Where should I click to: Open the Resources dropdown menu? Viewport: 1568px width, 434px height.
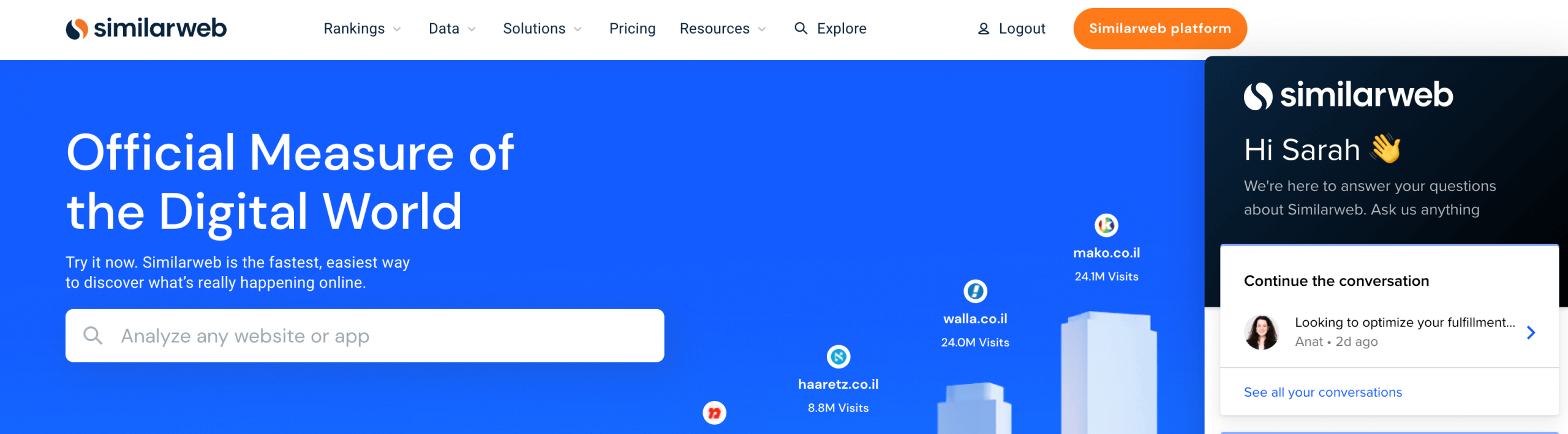(x=723, y=29)
